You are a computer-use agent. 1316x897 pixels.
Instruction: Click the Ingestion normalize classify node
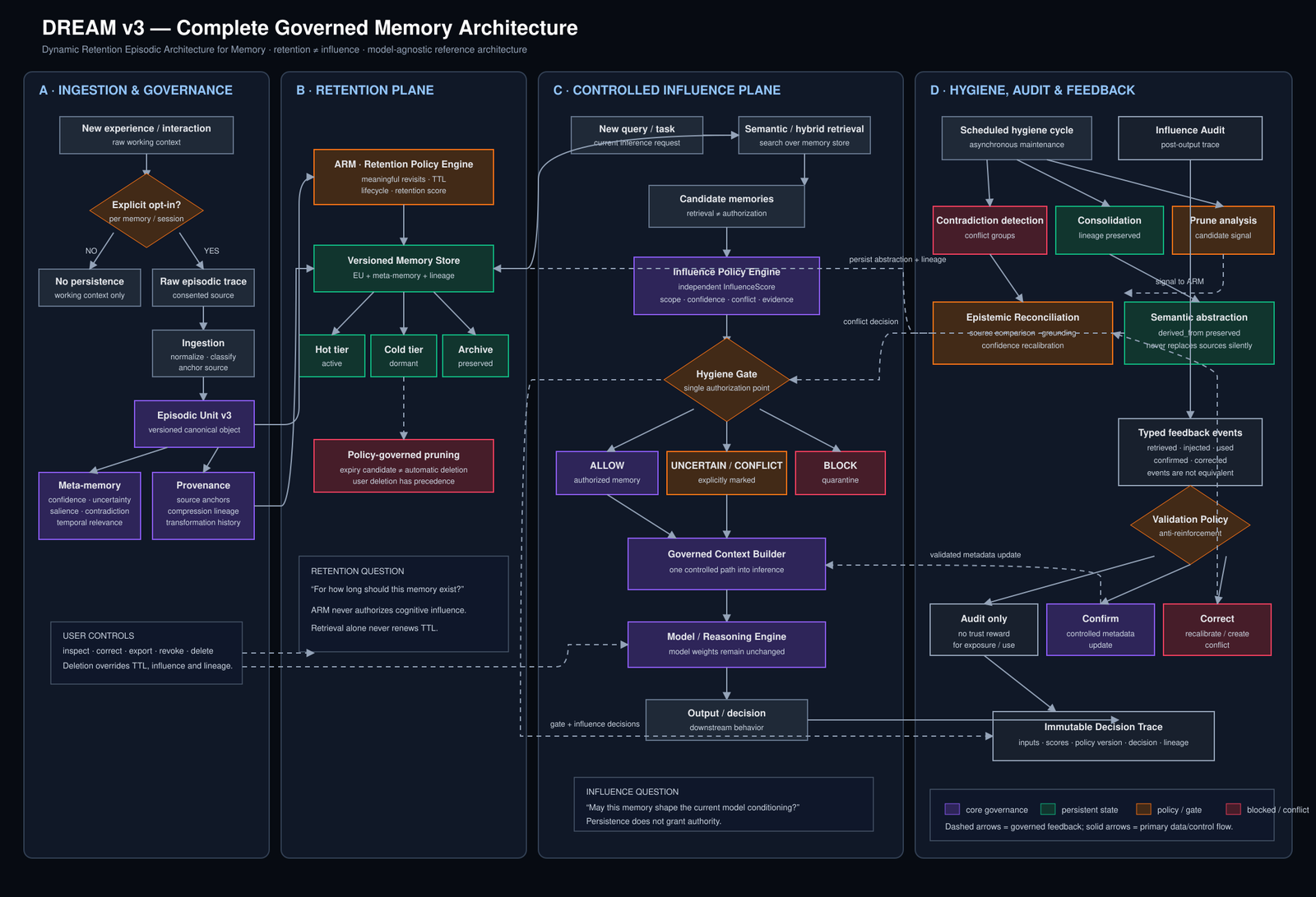pos(203,354)
